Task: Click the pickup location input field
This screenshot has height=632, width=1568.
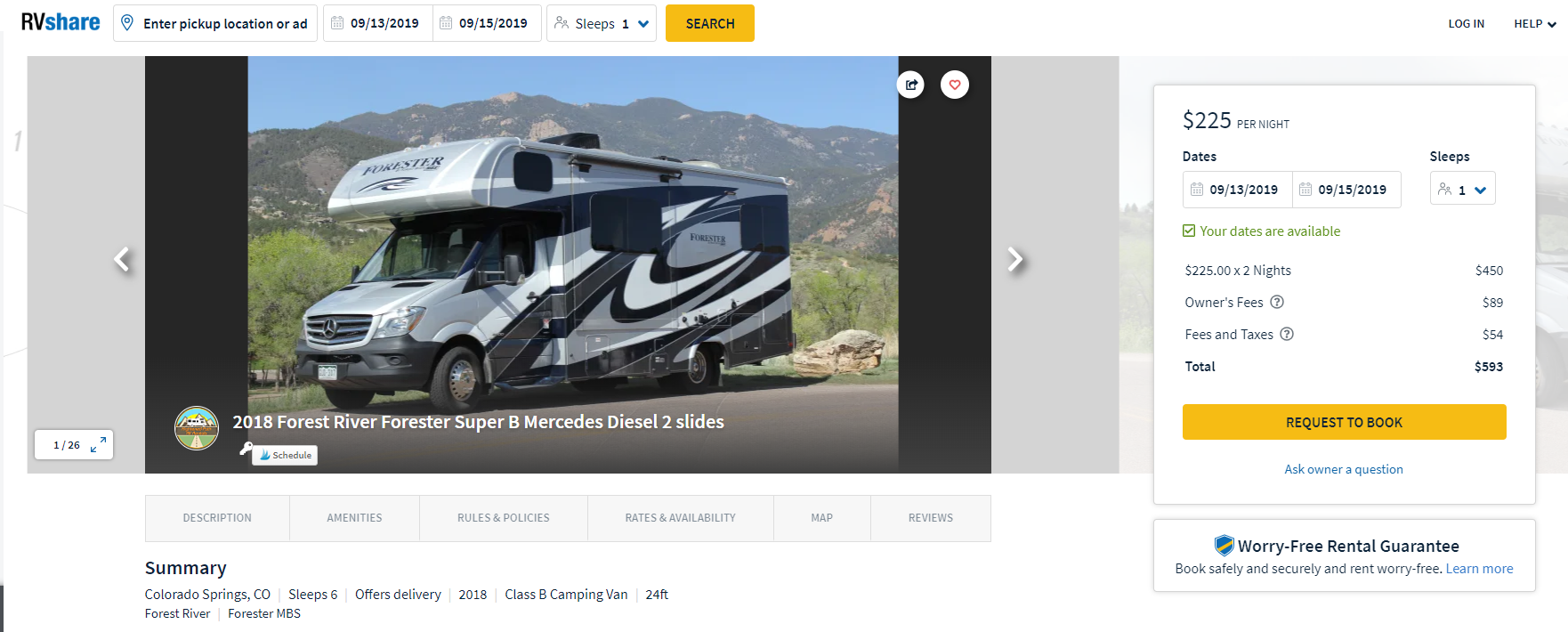Action: click(x=215, y=23)
